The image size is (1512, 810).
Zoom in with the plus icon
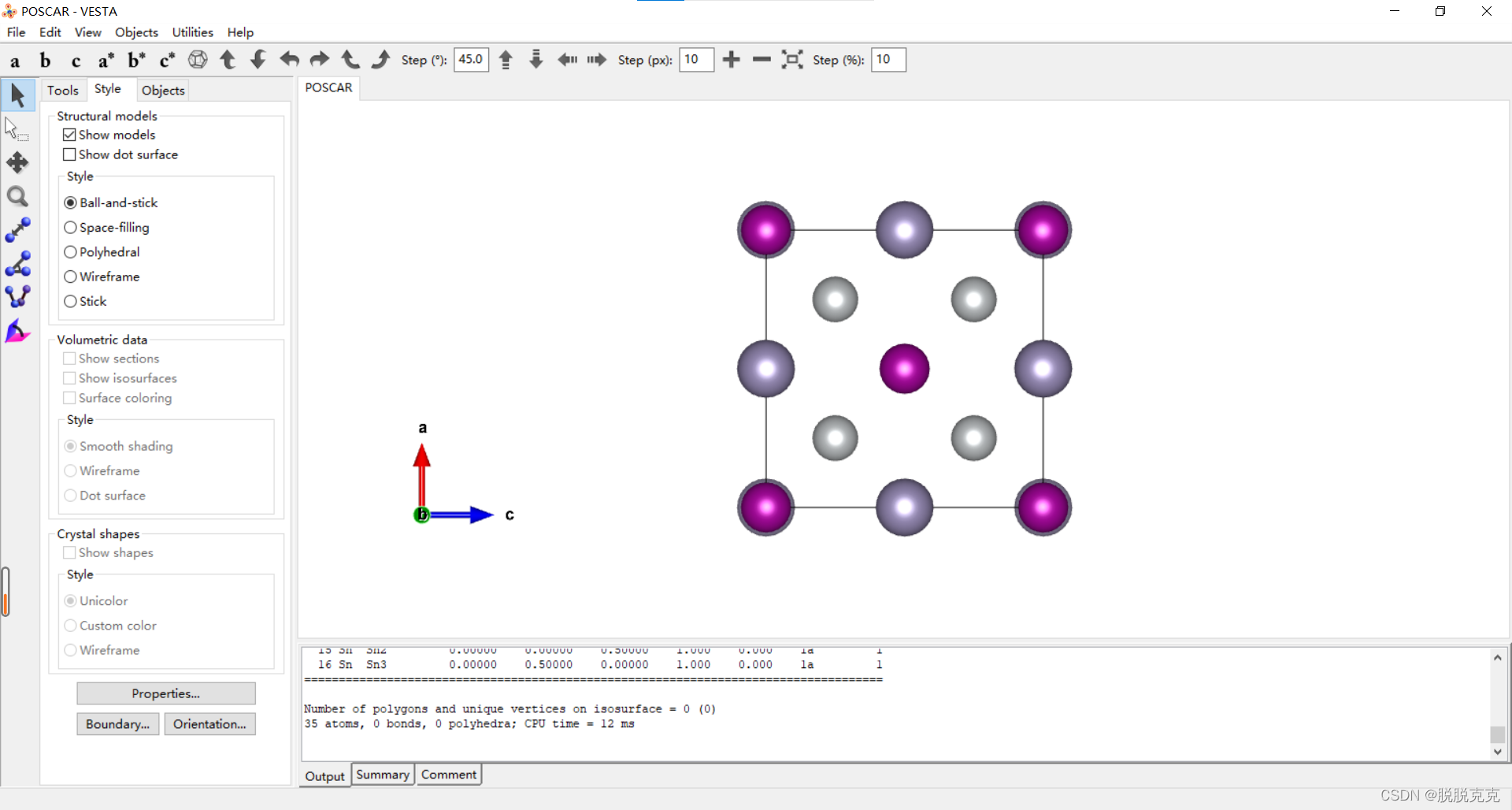tap(731, 60)
